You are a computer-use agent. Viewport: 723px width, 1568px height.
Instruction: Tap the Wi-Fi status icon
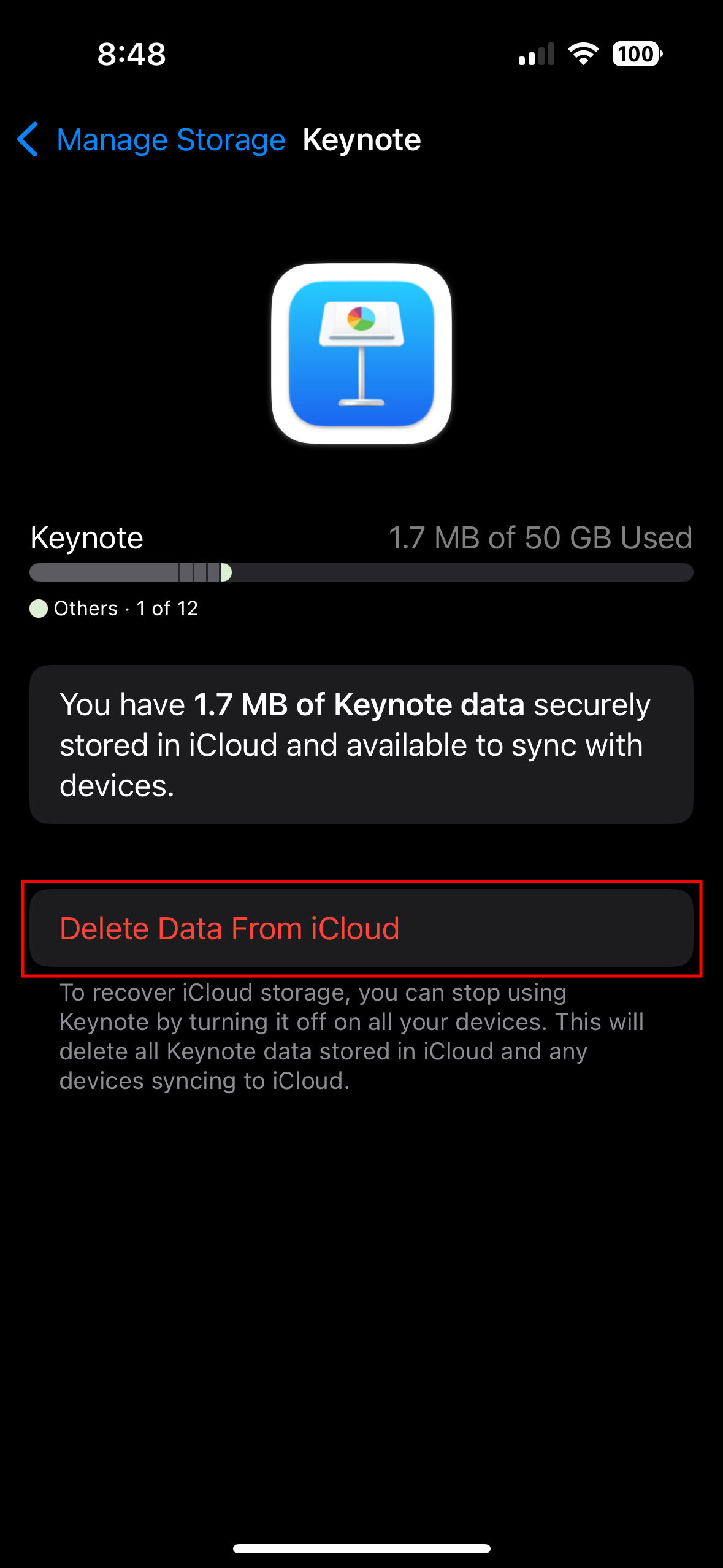click(583, 54)
